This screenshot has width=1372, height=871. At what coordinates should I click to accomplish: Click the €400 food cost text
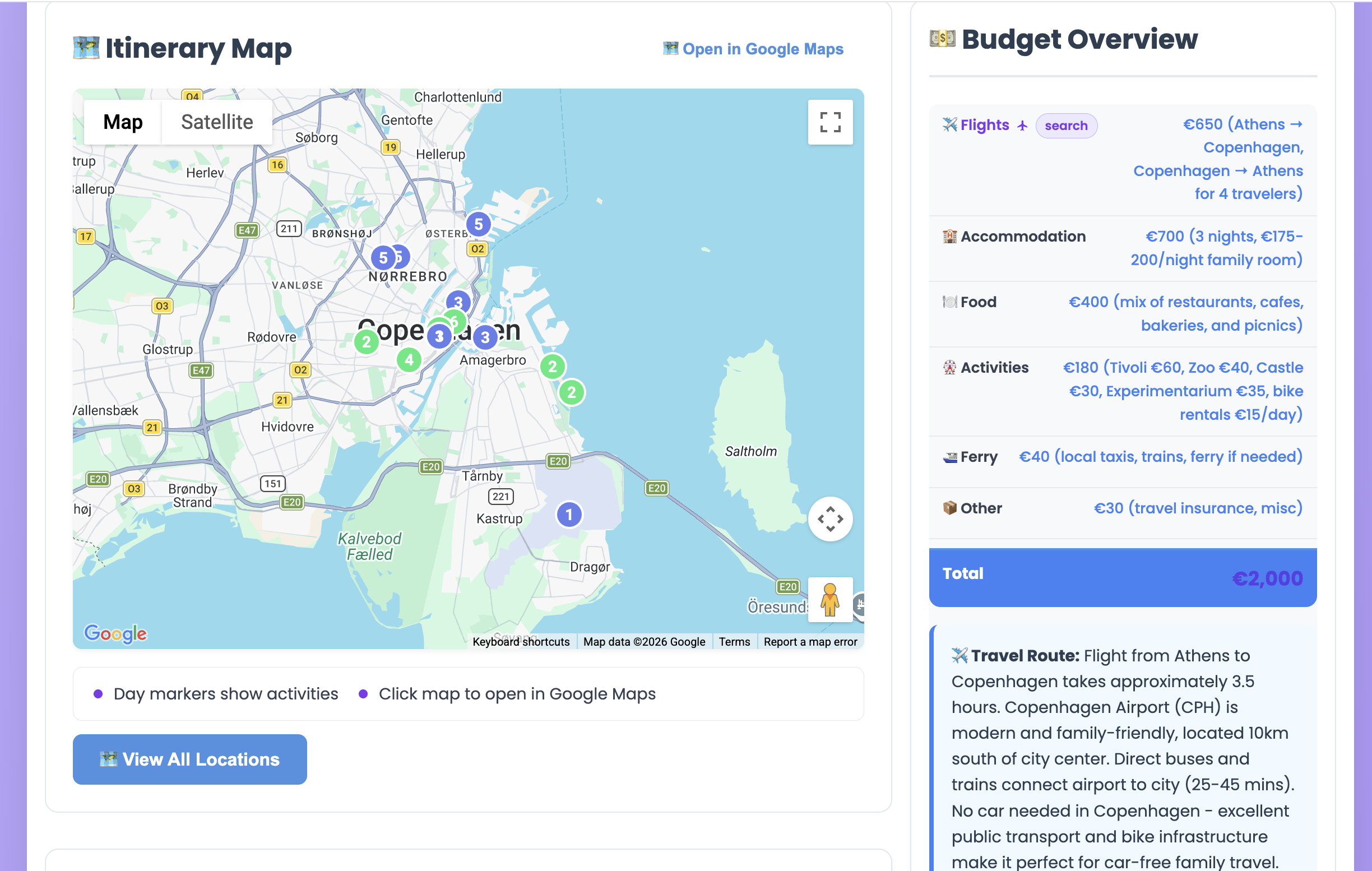1186,313
